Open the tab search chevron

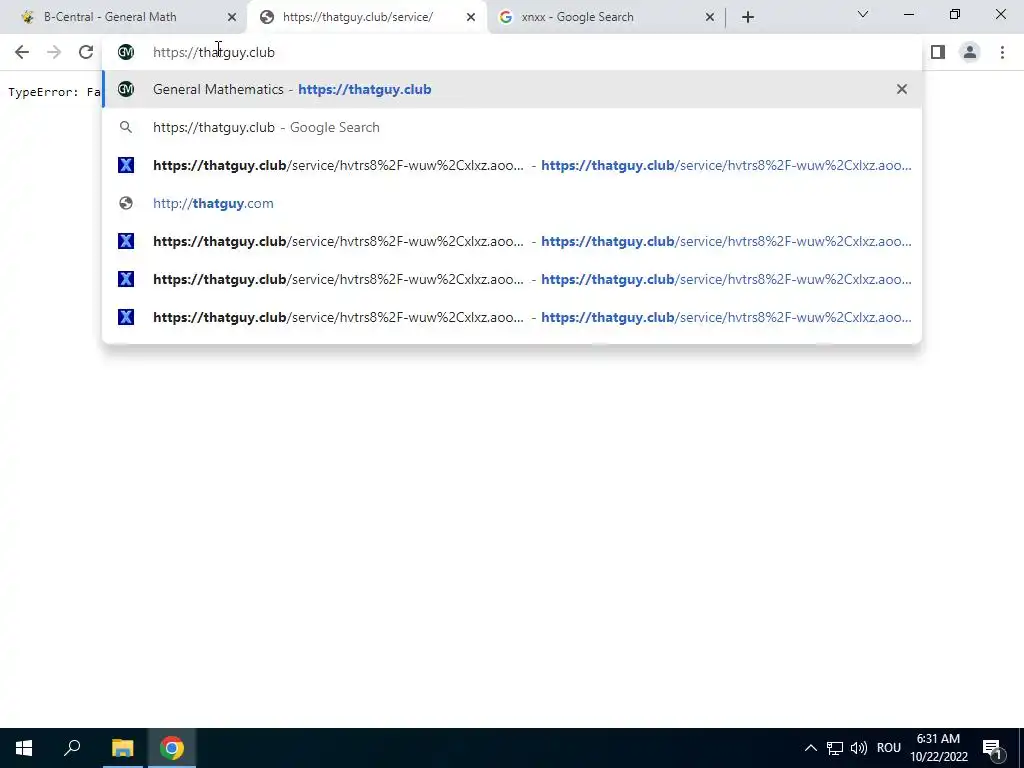click(863, 14)
